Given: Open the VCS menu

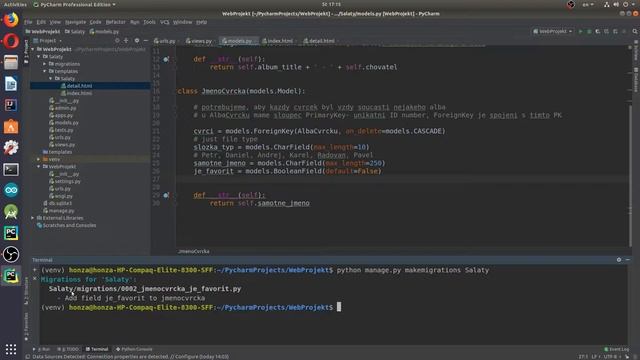Looking at the screenshot, I should point(164,22).
